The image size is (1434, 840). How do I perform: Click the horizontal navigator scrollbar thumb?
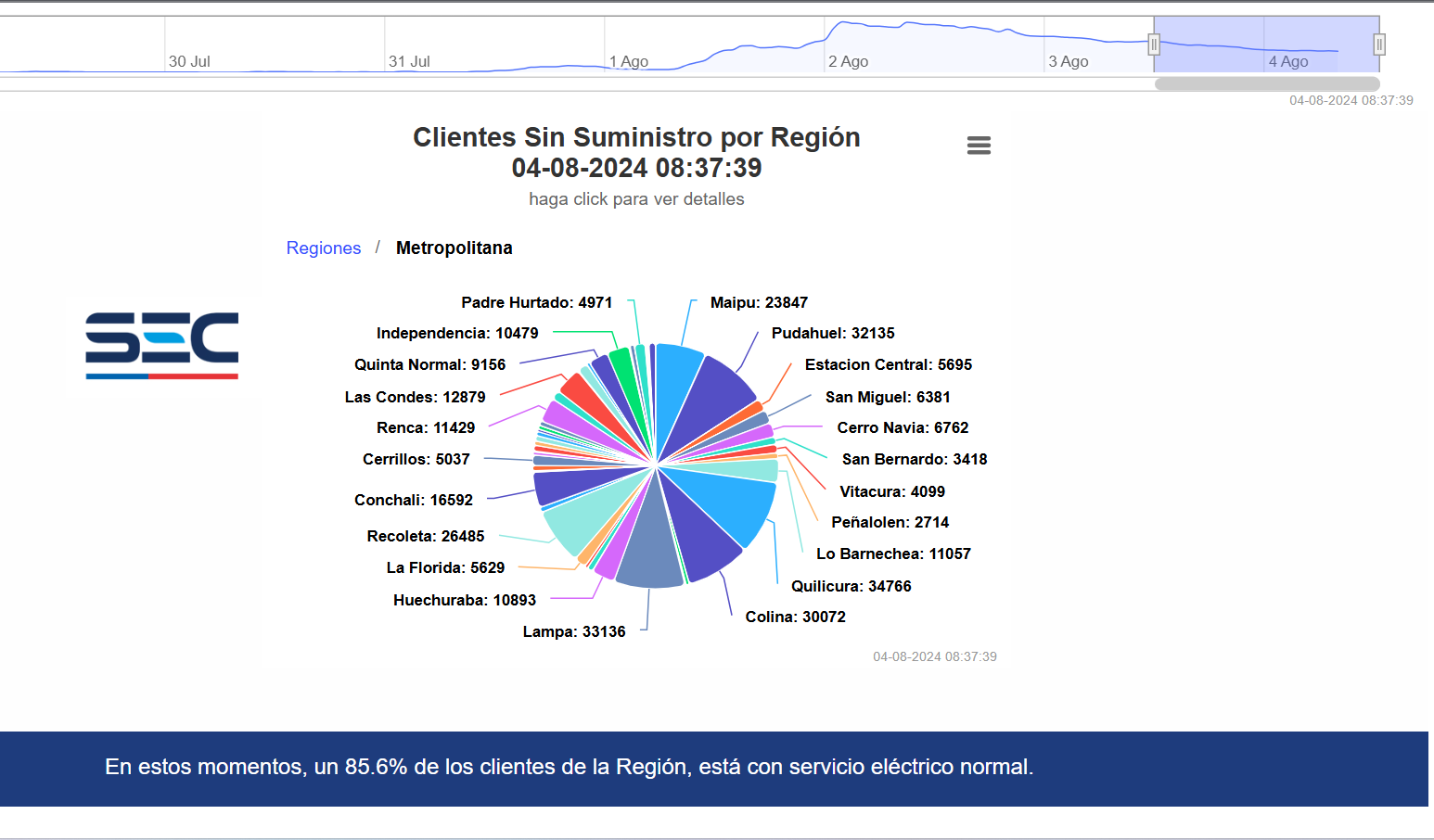click(1266, 83)
